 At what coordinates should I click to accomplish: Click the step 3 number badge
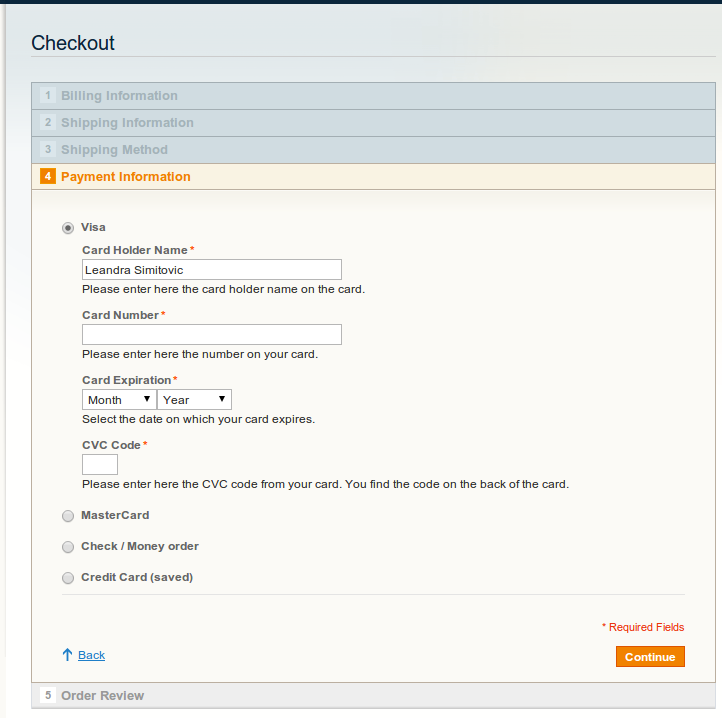click(x=48, y=149)
